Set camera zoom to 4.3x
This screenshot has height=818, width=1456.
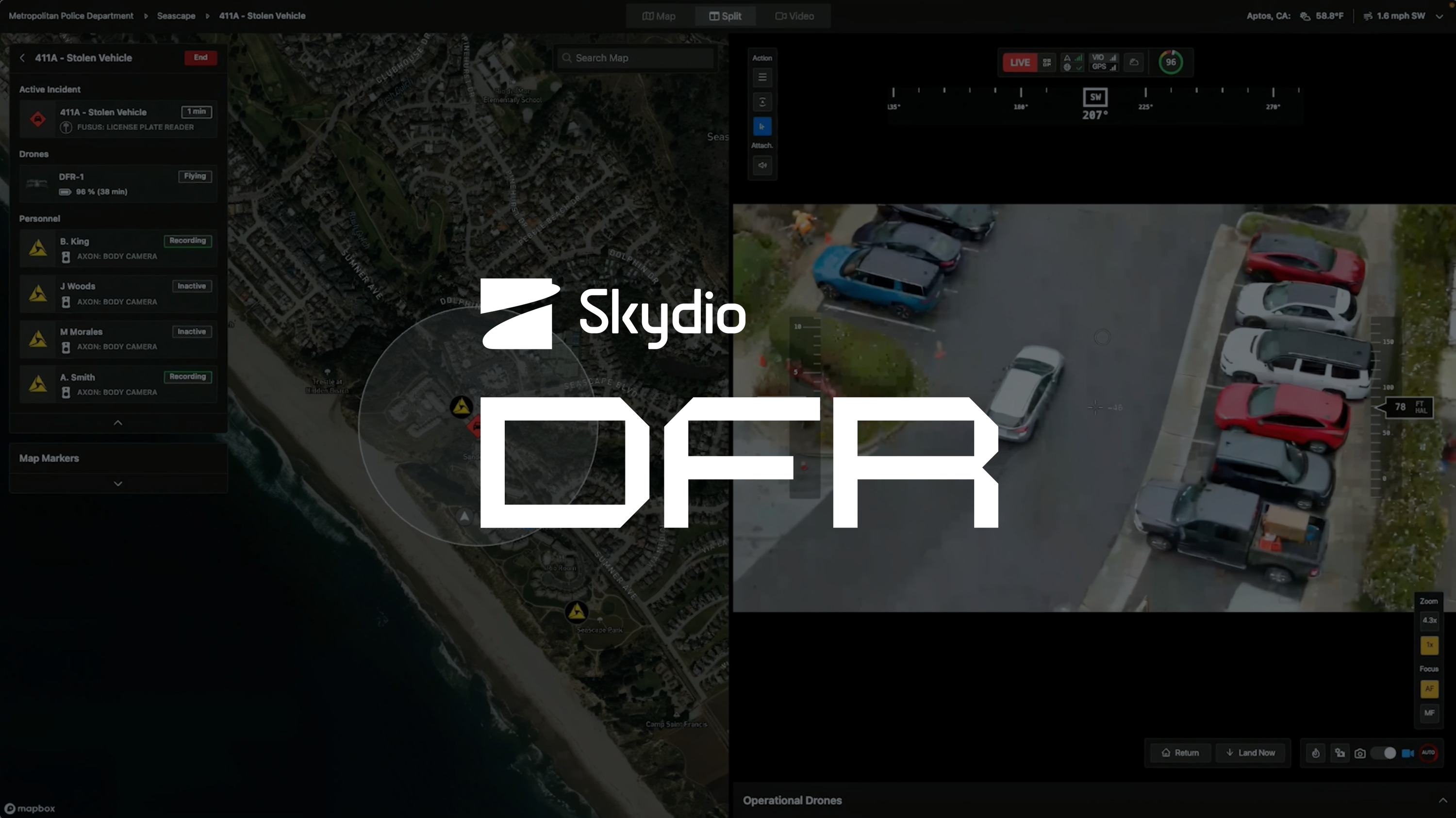1429,621
